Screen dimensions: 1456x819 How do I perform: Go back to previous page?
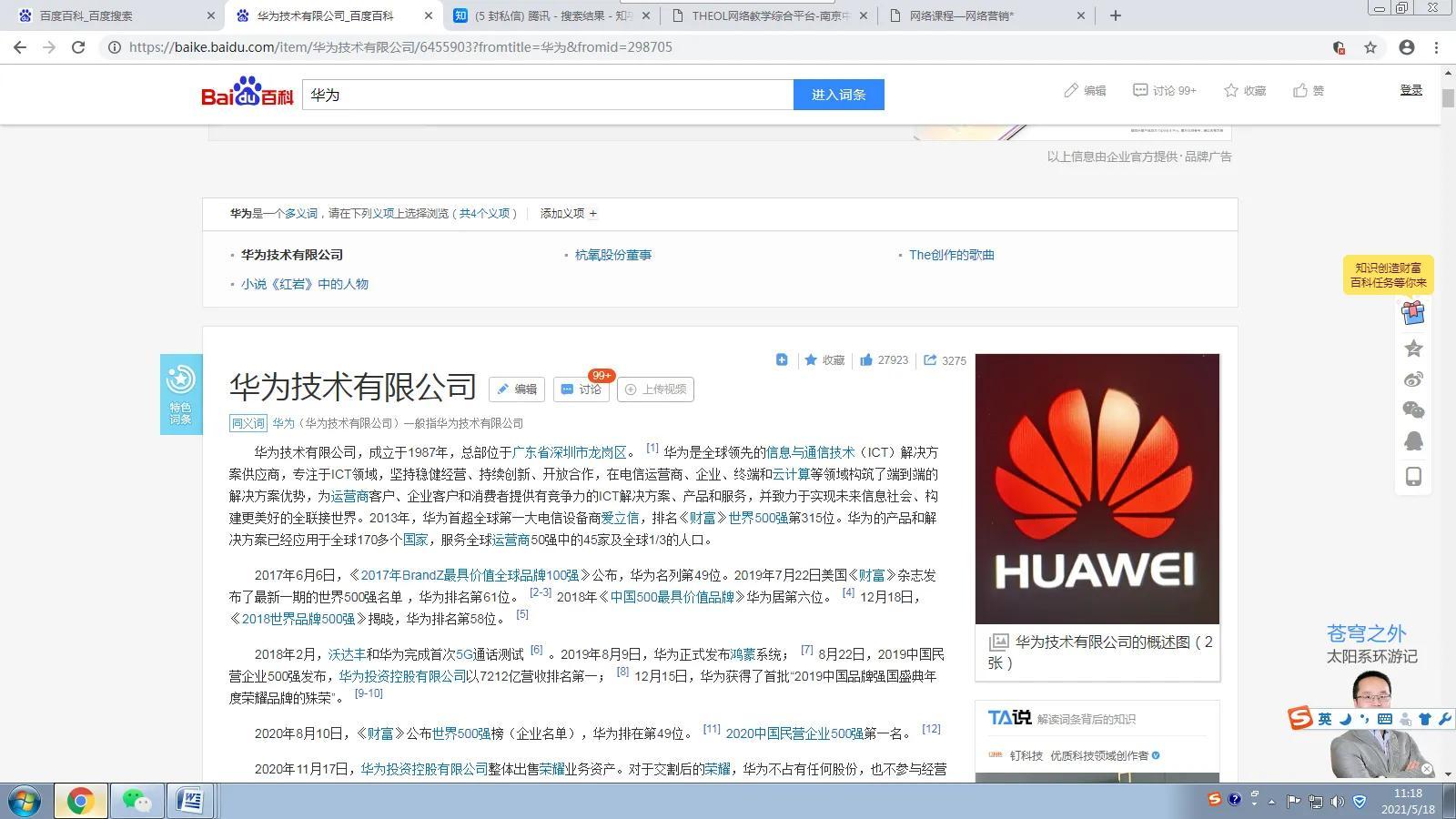(x=20, y=47)
